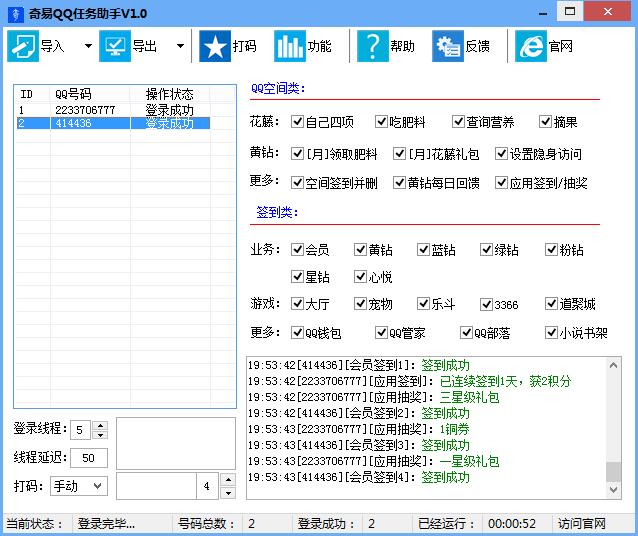
Task: Uncheck 自己四项 checkbox
Action: point(297,121)
